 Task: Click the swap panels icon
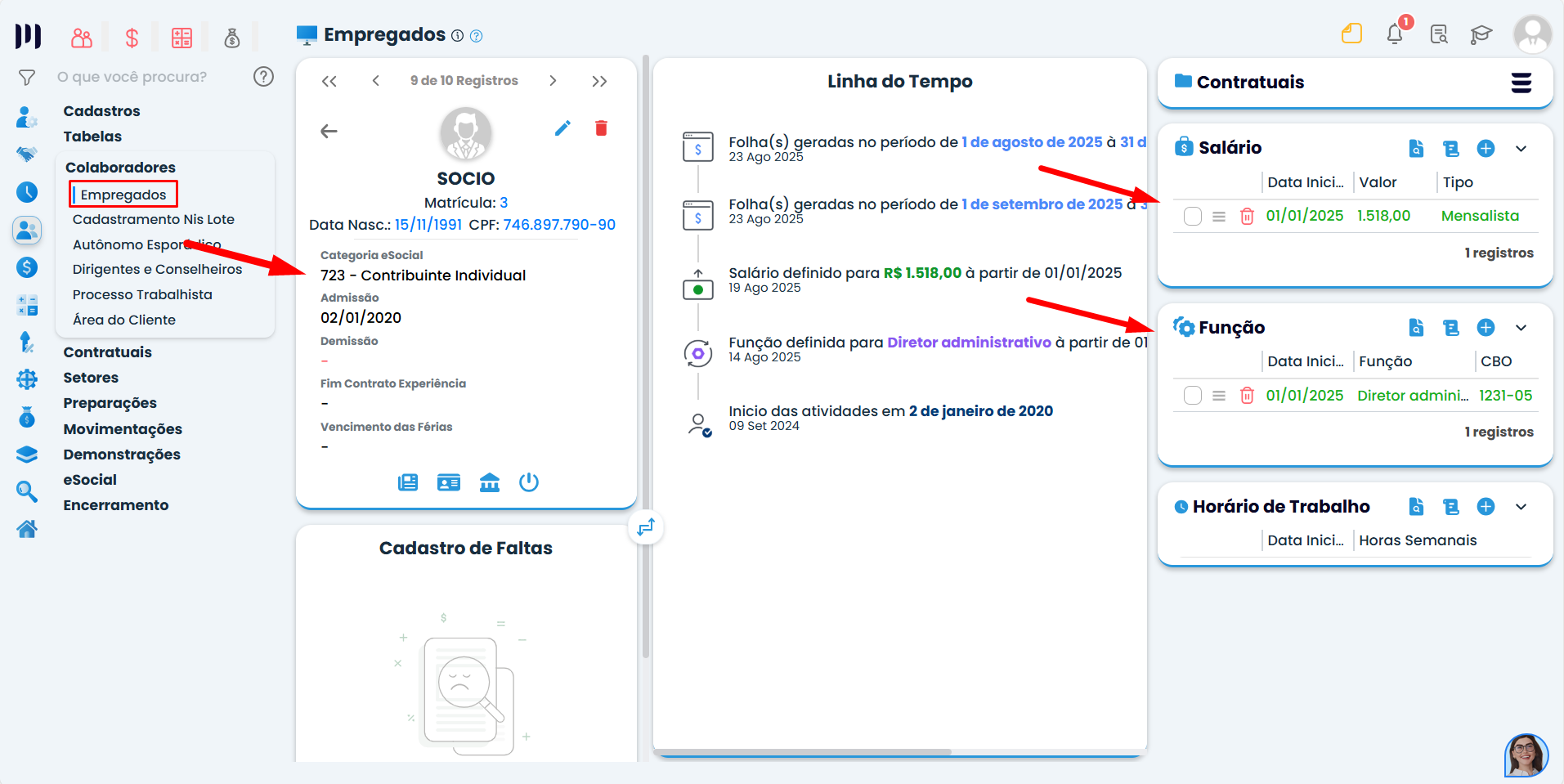coord(646,527)
